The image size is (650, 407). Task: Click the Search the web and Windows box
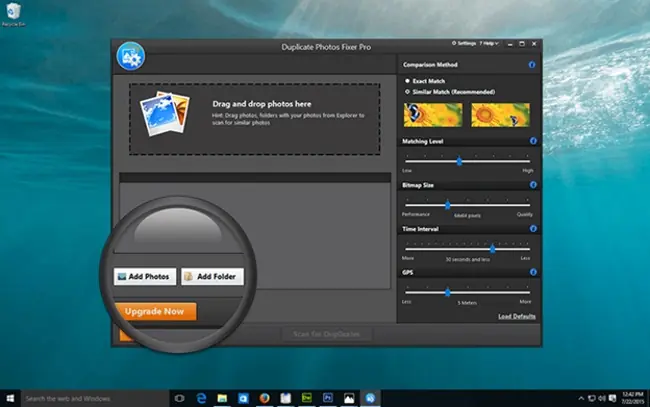pos(95,398)
